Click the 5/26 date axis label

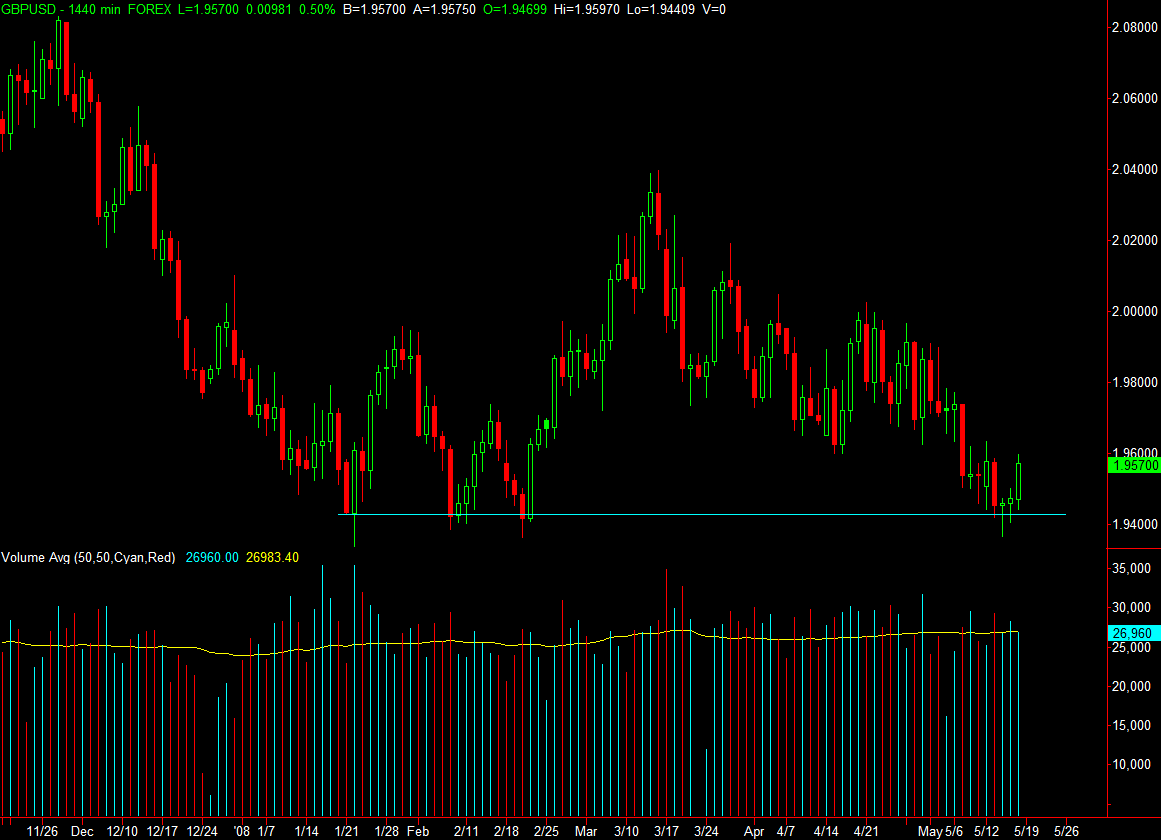point(1066,831)
